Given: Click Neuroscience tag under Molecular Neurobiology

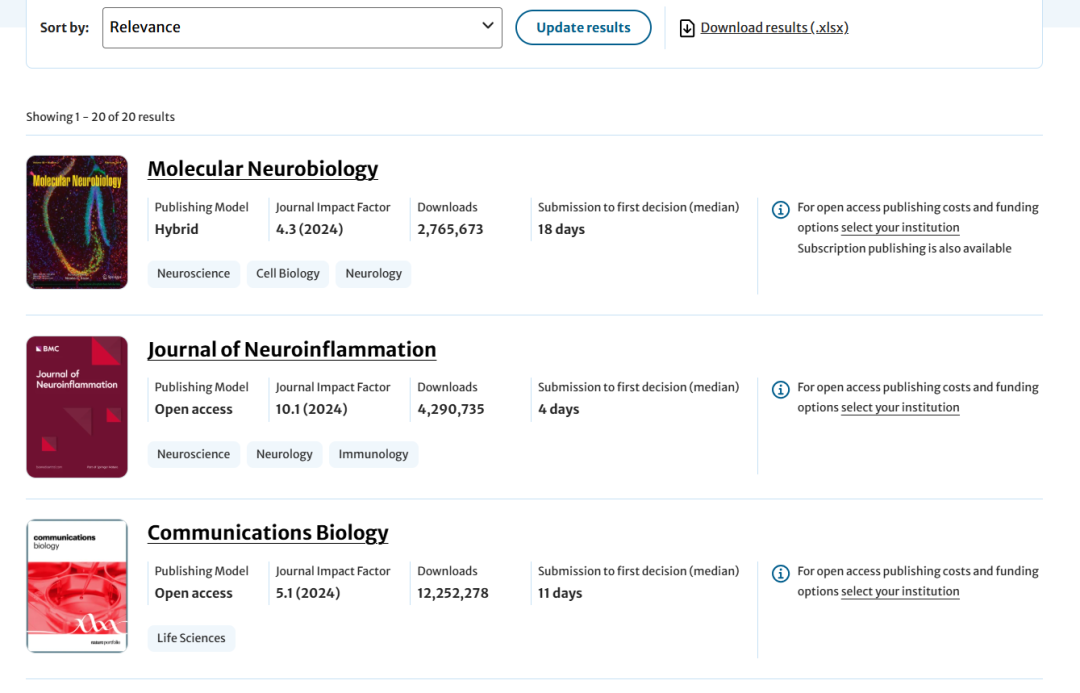Looking at the screenshot, I should click(x=193, y=274).
